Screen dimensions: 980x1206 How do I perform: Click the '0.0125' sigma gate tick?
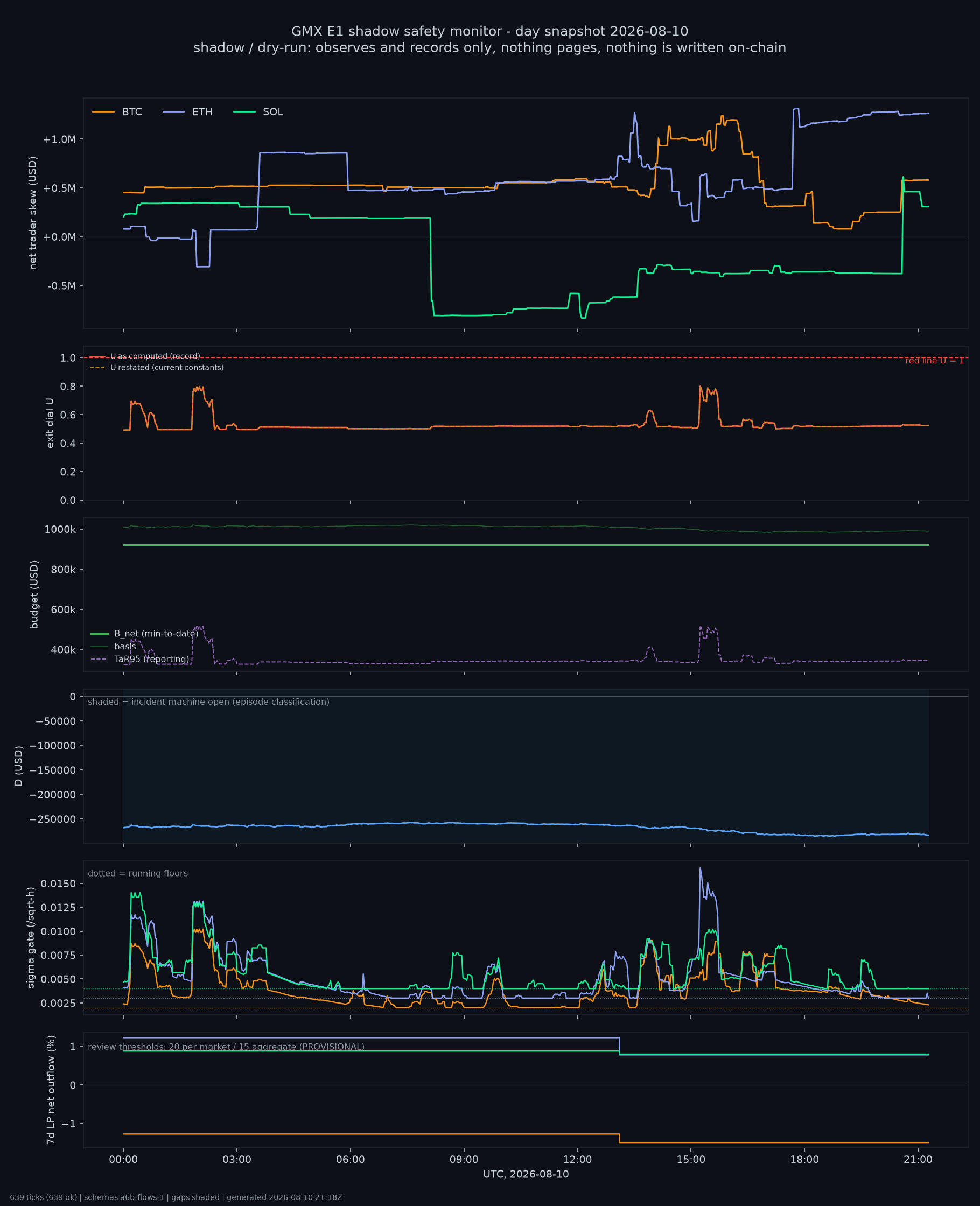coord(59,908)
